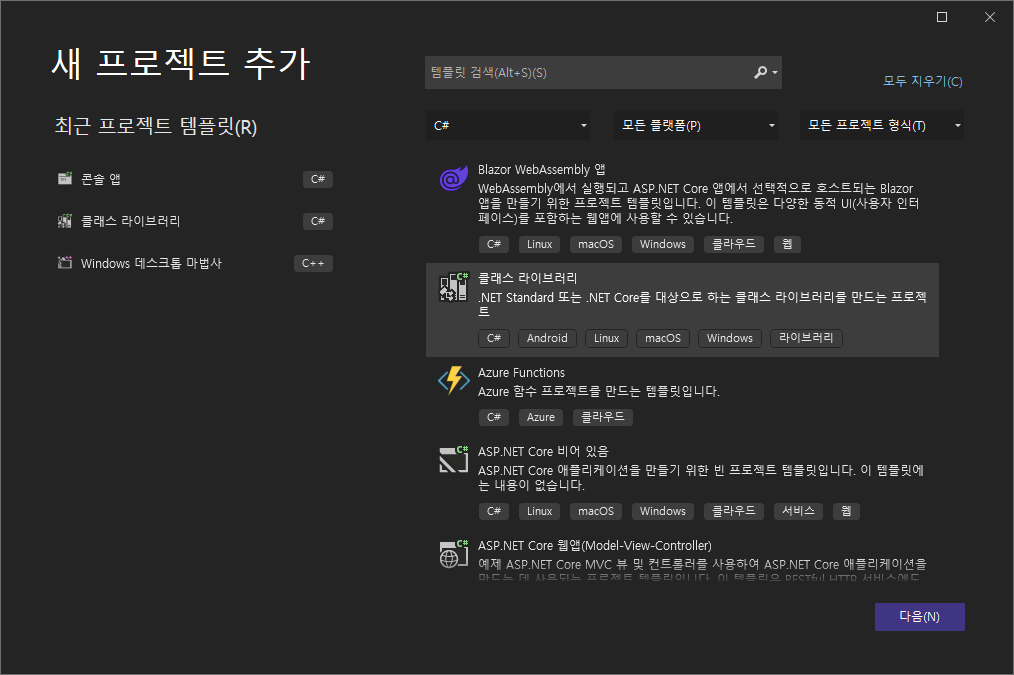Click the search magnifier icon

coord(760,72)
